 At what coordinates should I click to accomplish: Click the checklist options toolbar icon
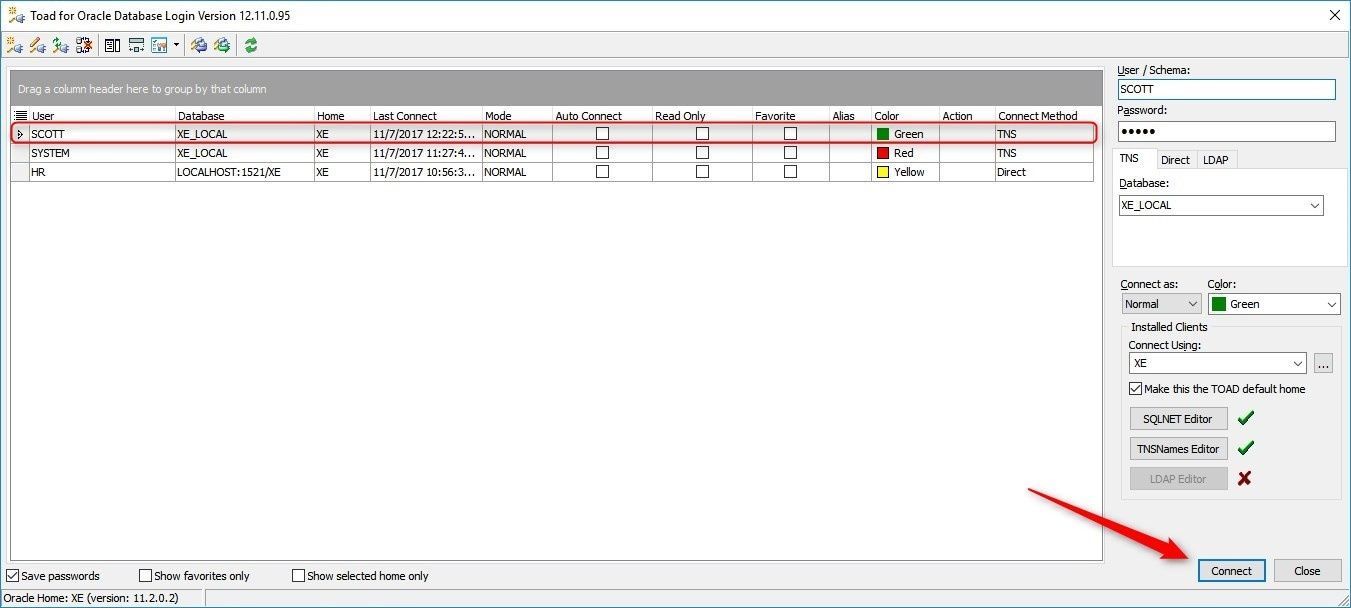pyautogui.click(x=159, y=45)
